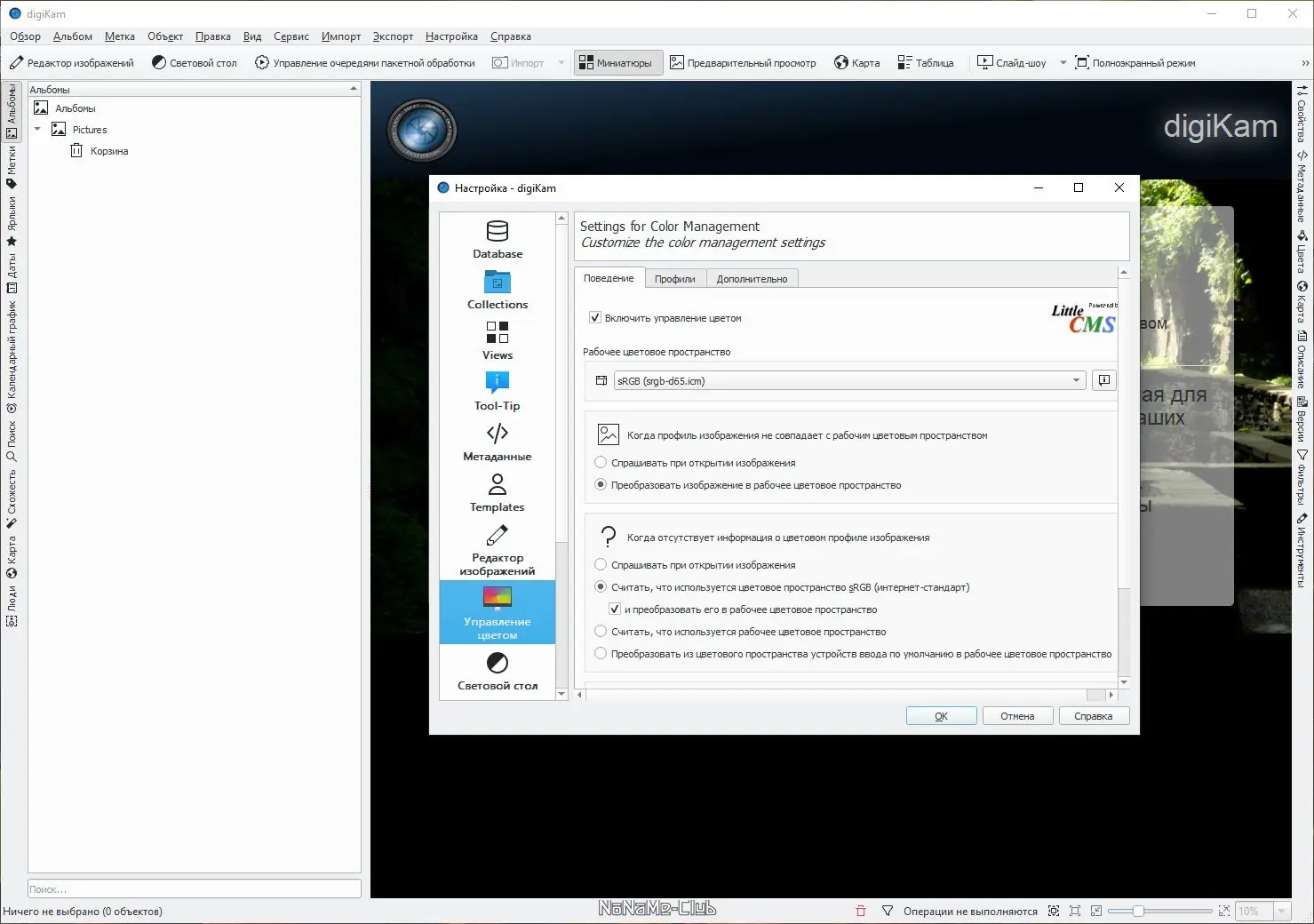Open Управление очередями пакетной обработки
Screen dimensions: 1314x924
(x=365, y=63)
